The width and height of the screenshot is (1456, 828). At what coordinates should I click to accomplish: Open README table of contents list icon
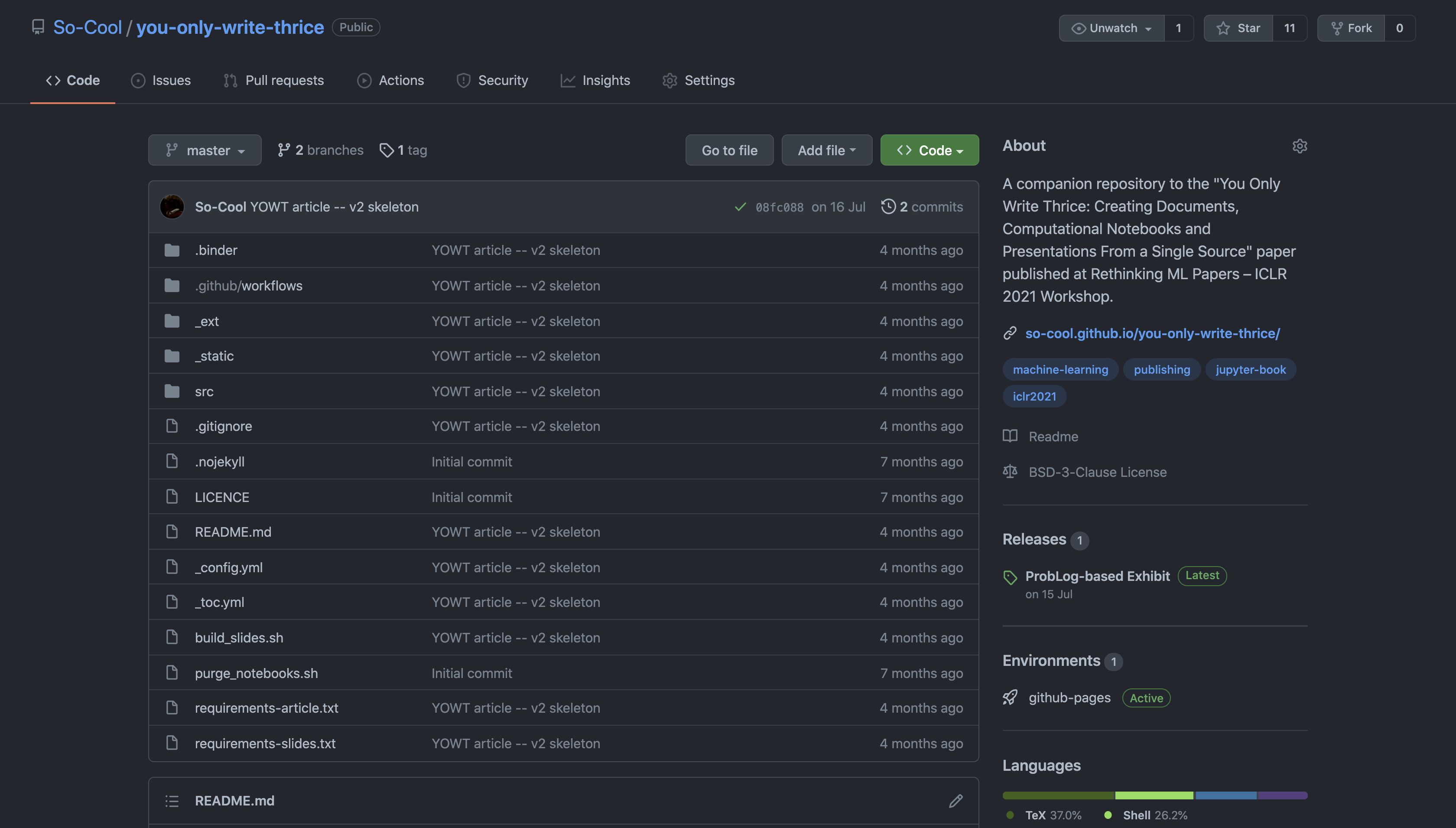(172, 801)
